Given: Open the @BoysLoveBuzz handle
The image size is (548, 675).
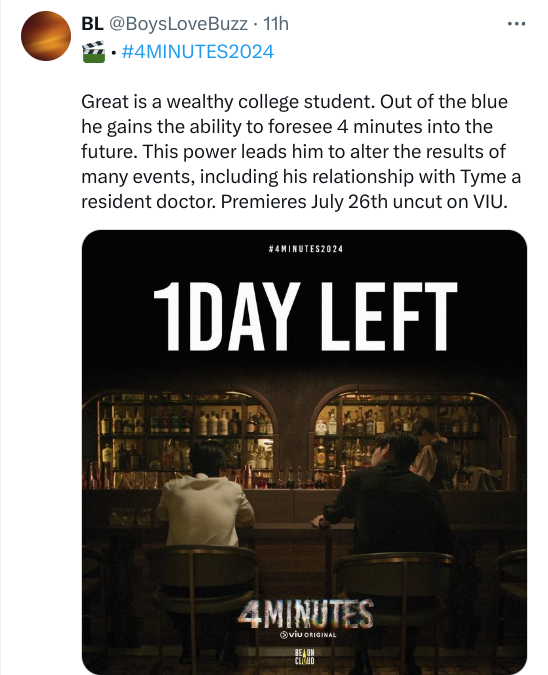Looking at the screenshot, I should click(x=178, y=24).
